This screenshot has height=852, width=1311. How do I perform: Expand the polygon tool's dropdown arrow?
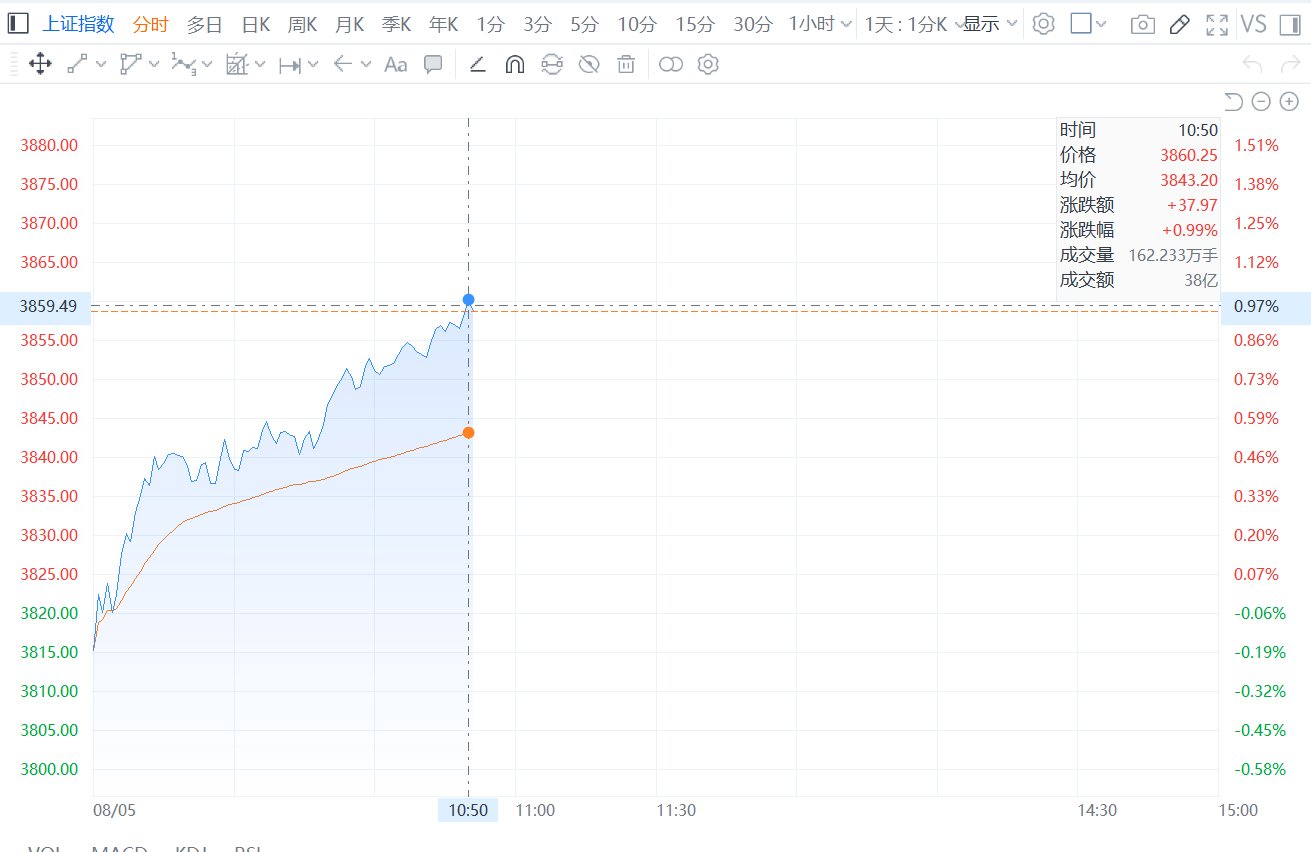point(154,65)
